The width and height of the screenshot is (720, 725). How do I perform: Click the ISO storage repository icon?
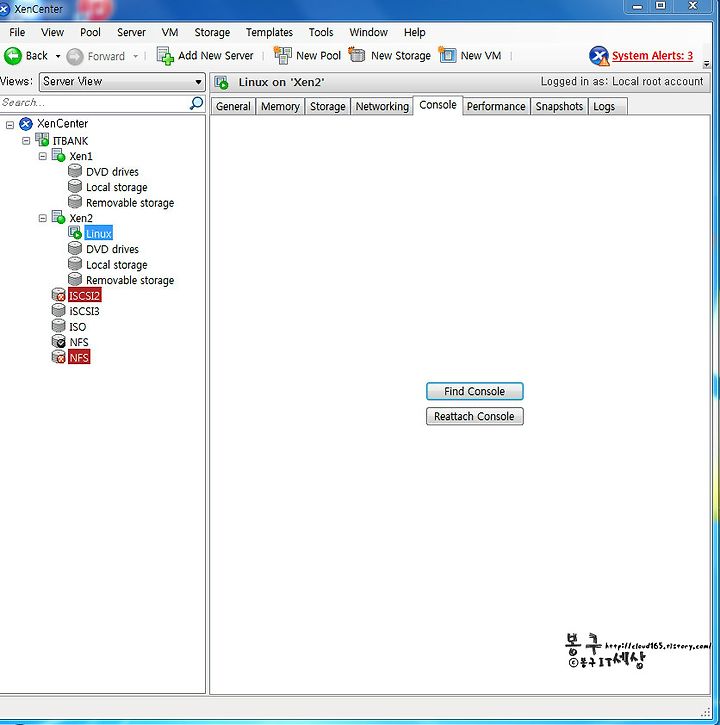59,326
